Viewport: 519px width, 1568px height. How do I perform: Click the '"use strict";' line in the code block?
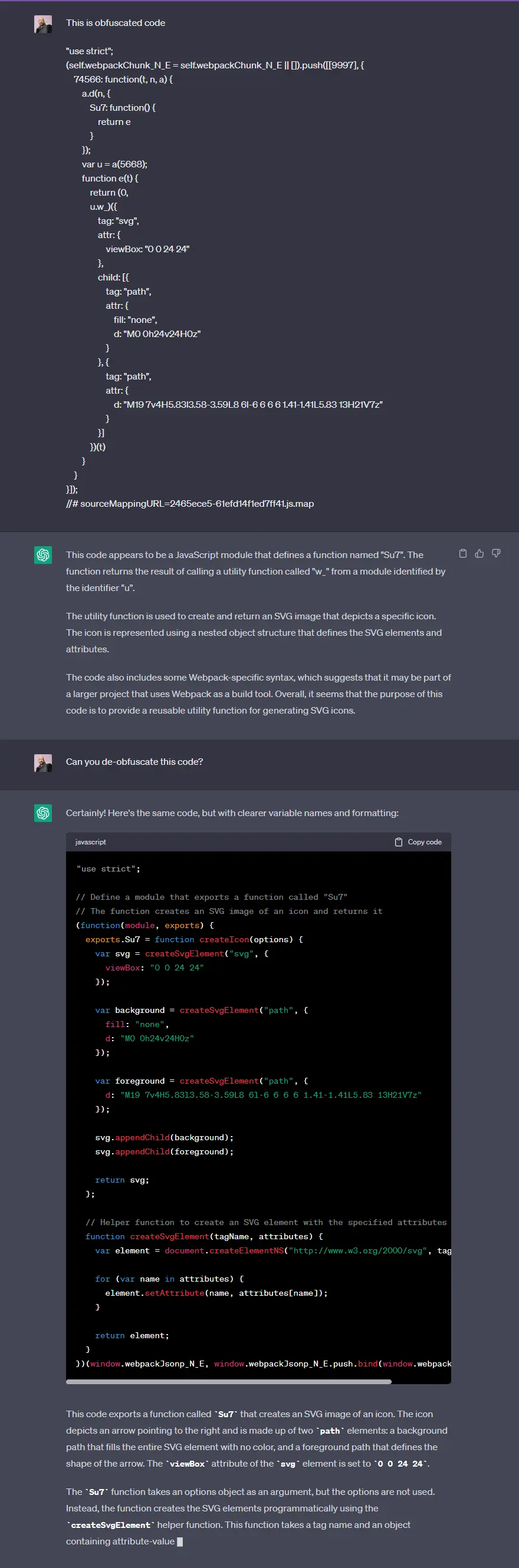108,869
